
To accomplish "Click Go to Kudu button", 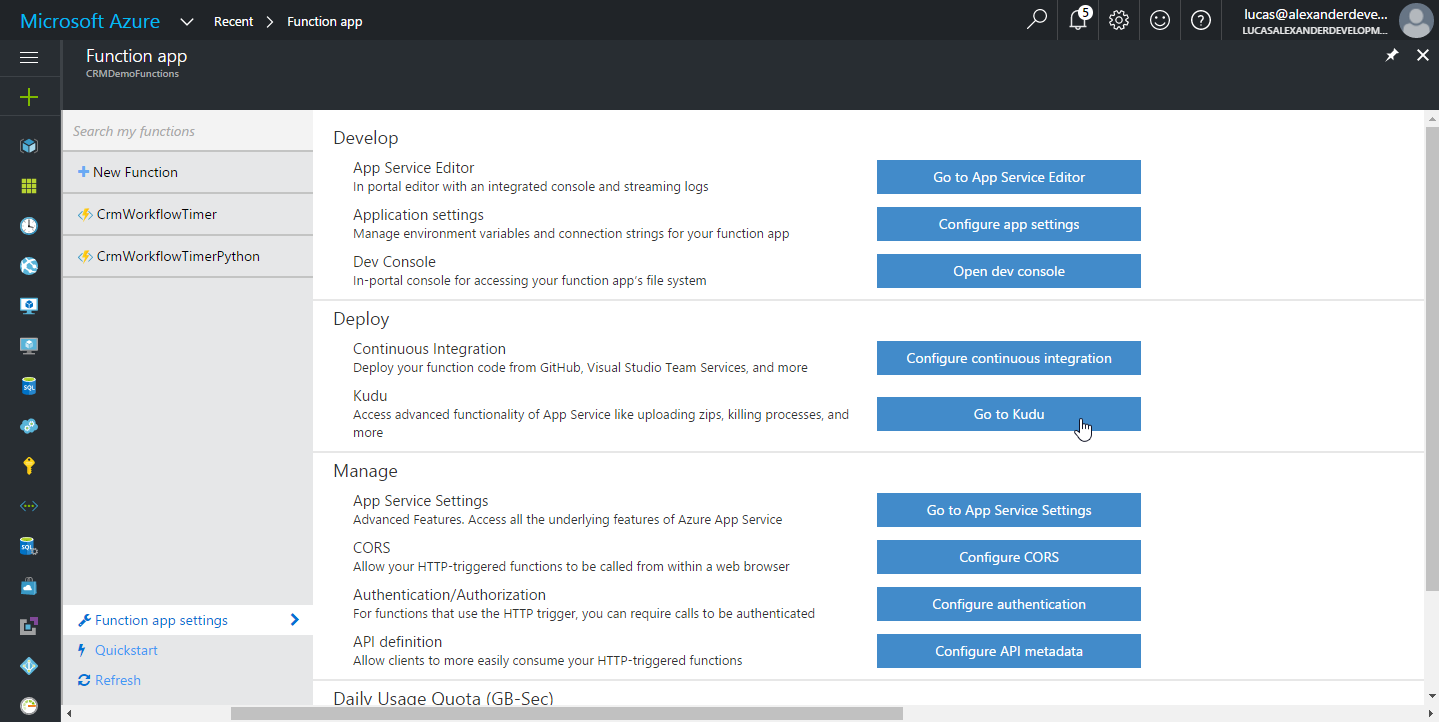I will pos(1009,414).
